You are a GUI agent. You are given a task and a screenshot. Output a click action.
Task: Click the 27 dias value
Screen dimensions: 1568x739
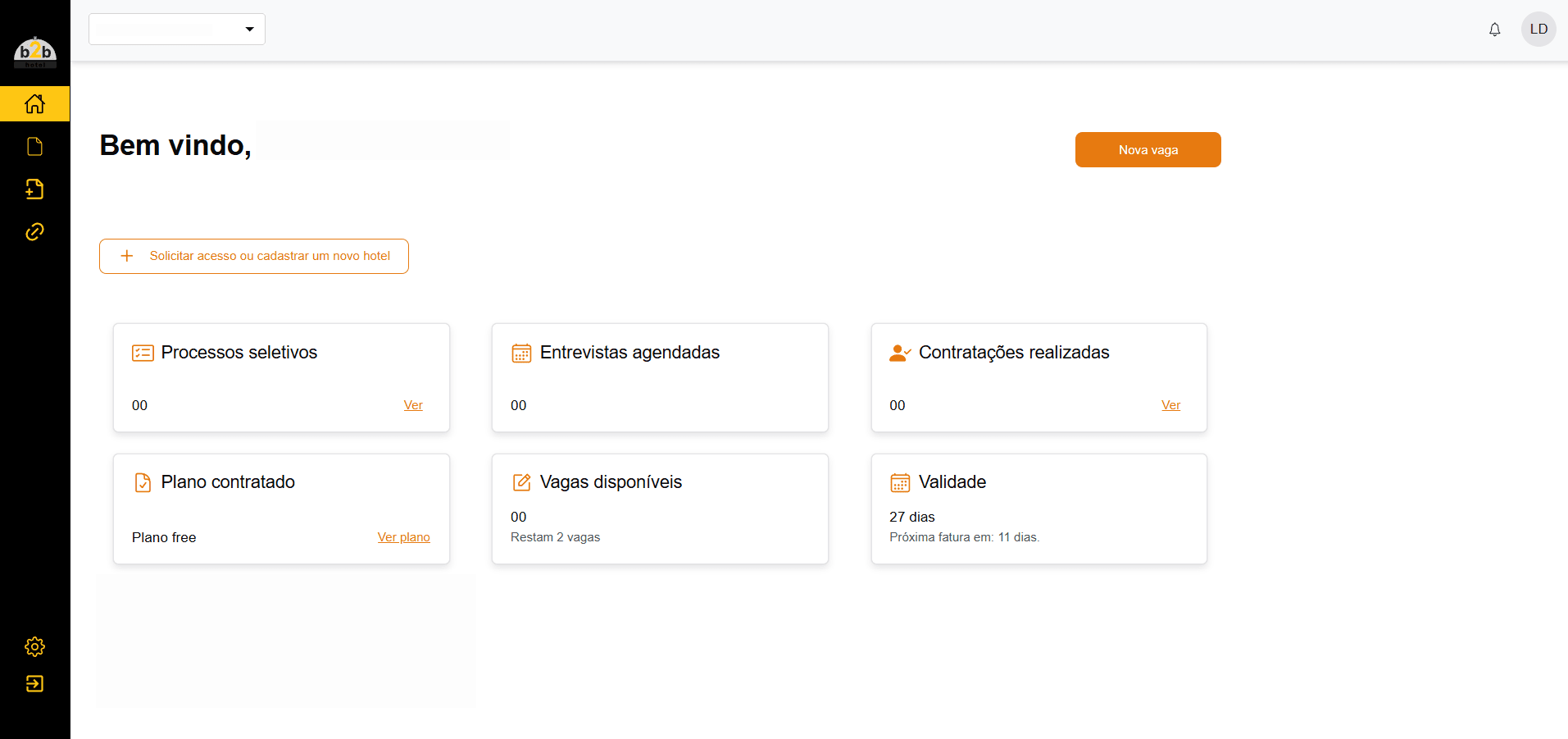pos(911,517)
